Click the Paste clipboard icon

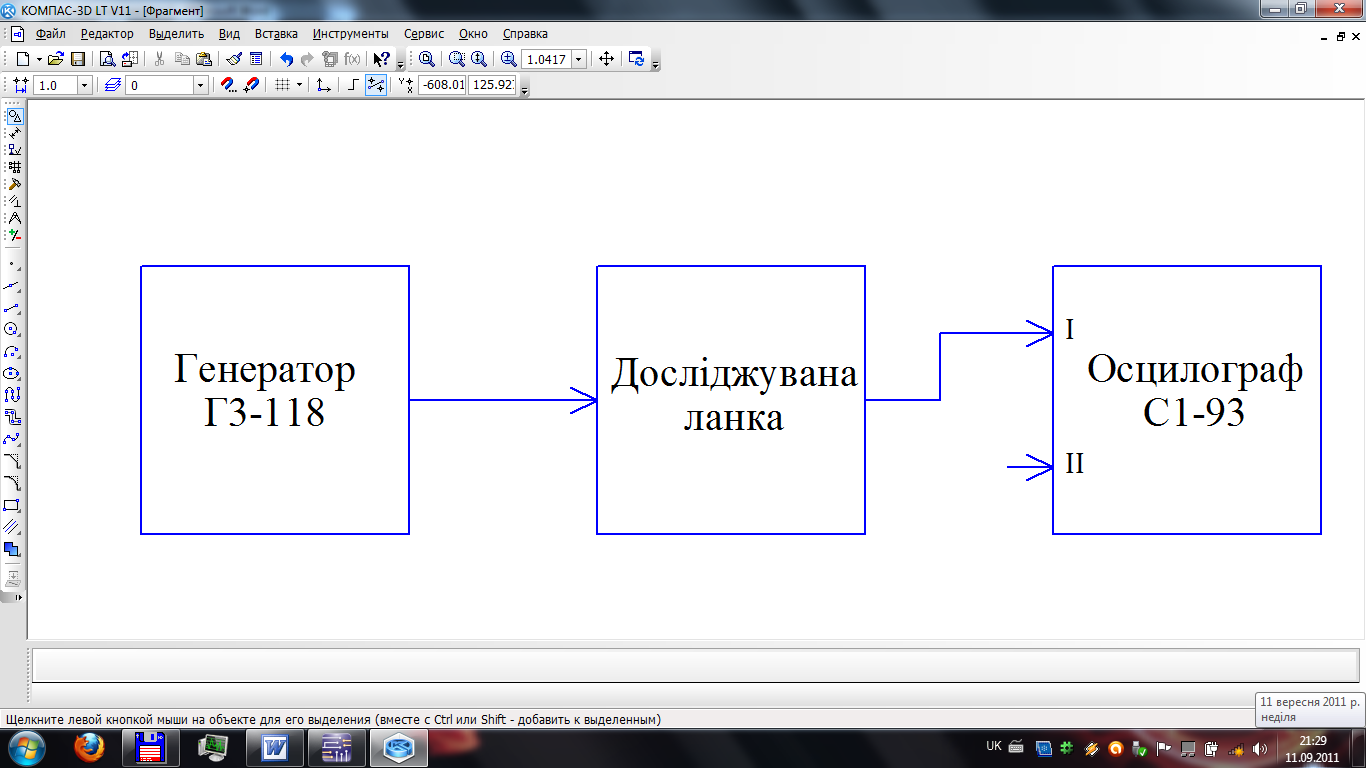pos(204,59)
